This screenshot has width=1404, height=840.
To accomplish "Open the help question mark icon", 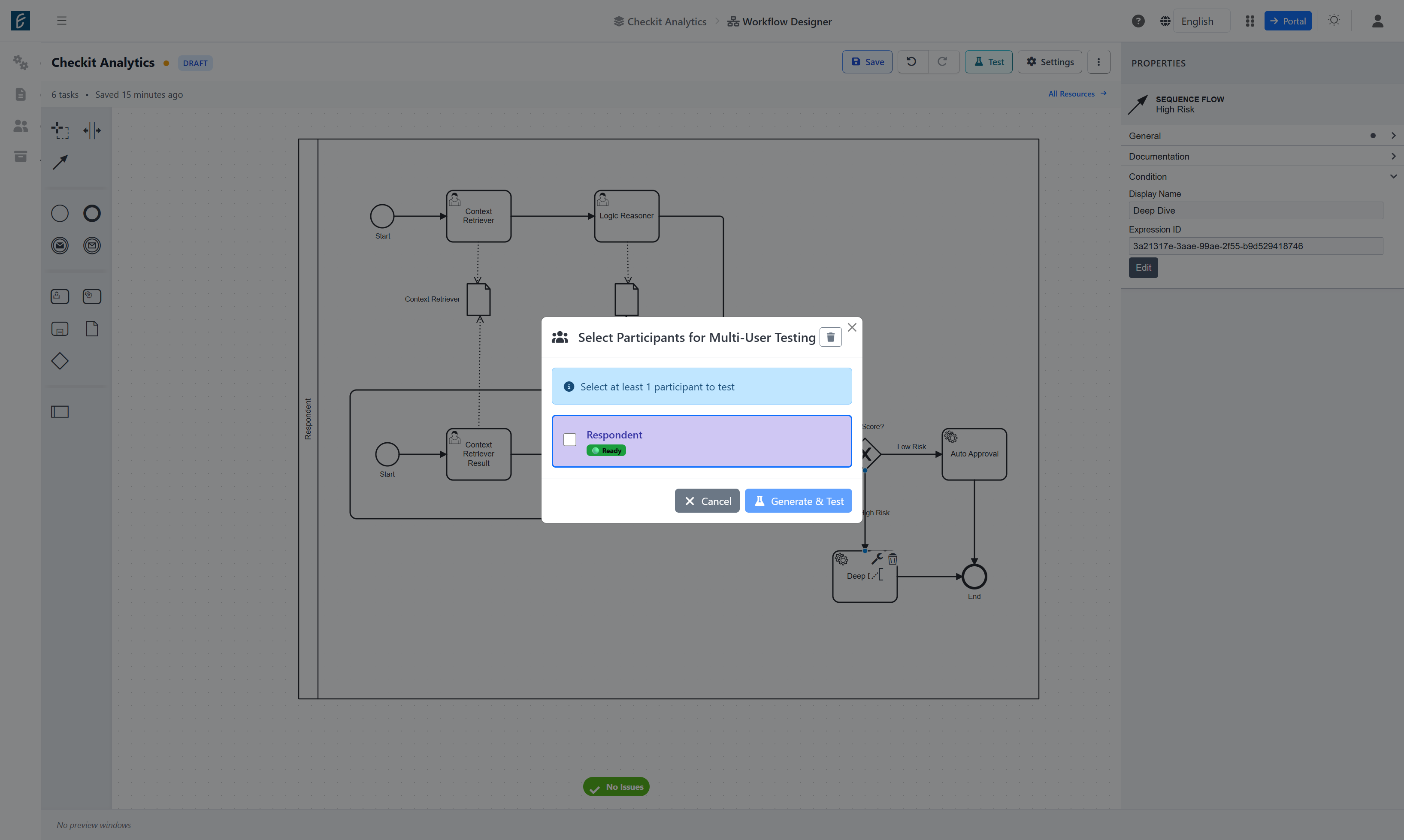I will tap(1138, 21).
